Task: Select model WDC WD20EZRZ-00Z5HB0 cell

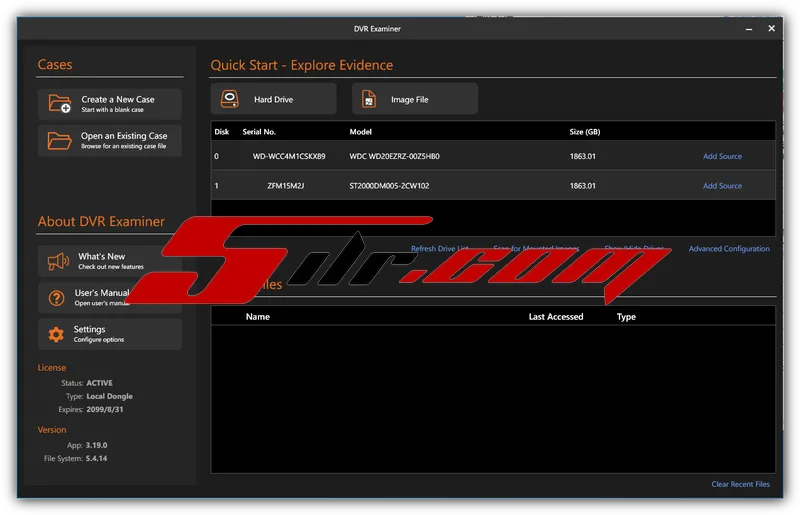Action: [x=394, y=156]
